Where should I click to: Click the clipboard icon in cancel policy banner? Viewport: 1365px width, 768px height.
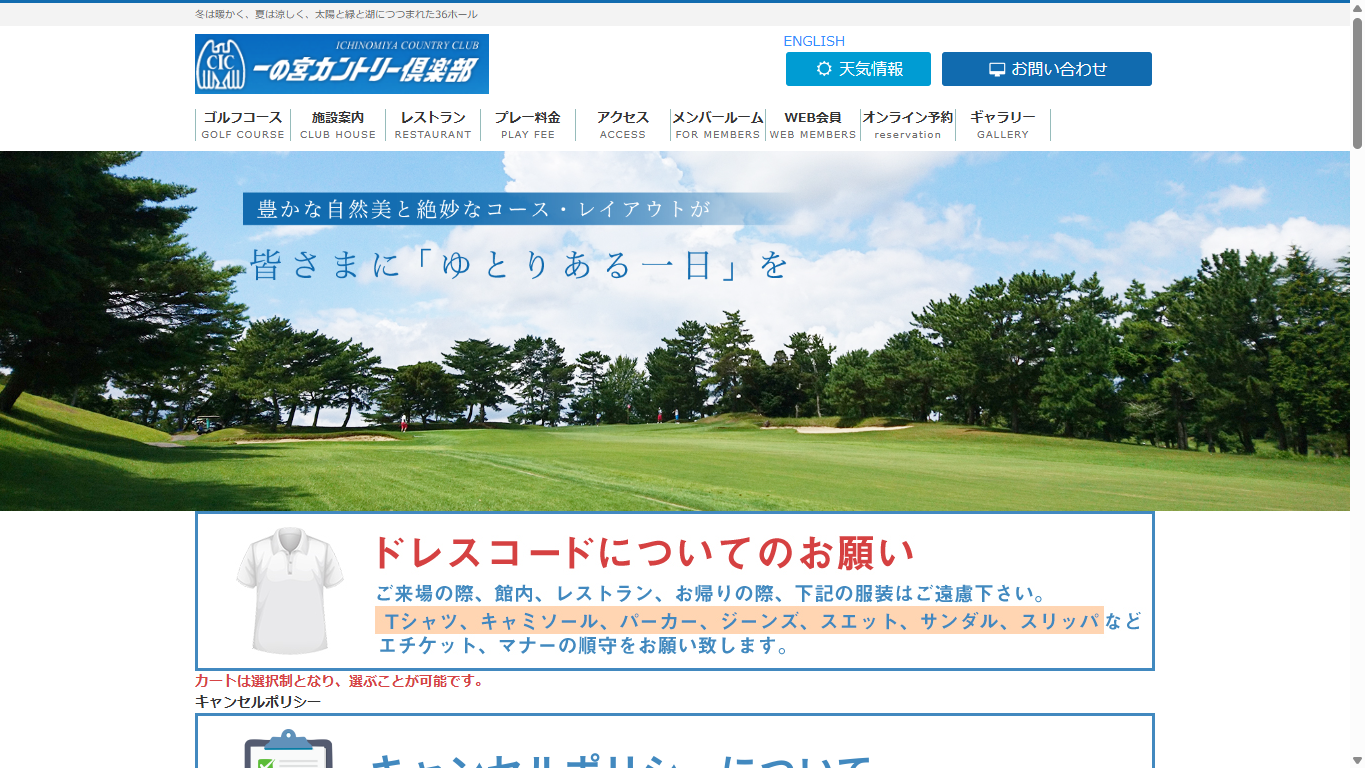click(288, 749)
